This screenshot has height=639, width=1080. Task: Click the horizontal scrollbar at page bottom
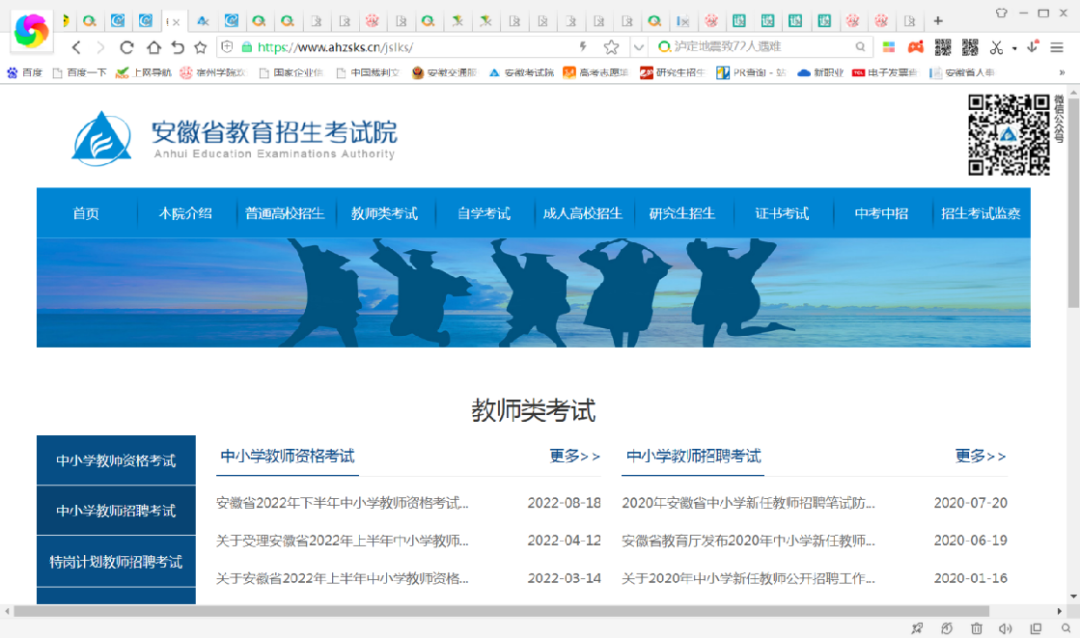500,610
